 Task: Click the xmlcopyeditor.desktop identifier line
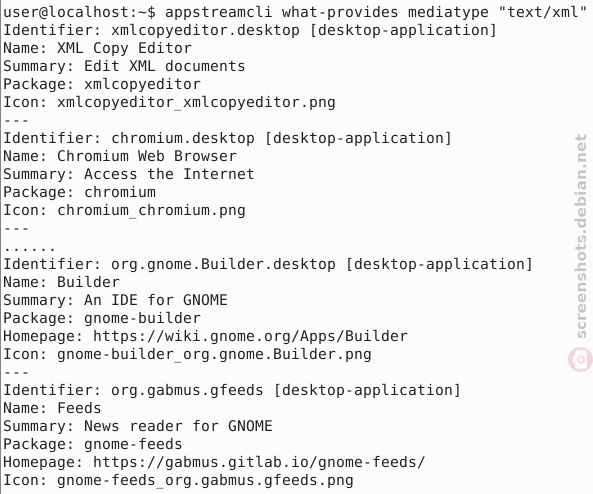250,30
